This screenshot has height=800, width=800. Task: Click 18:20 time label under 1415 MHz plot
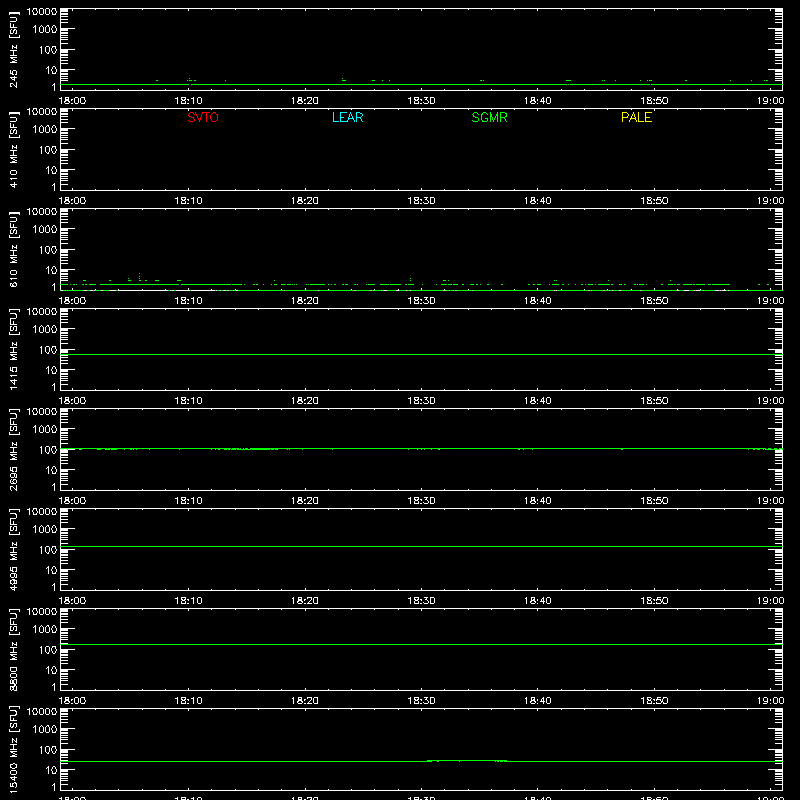[305, 401]
